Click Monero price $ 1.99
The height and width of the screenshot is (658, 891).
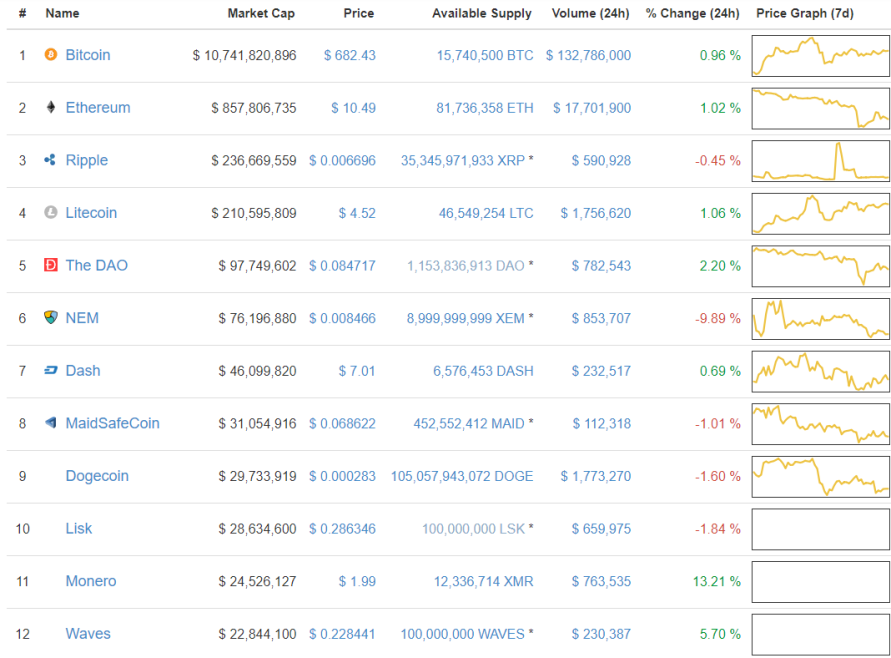[x=357, y=581]
